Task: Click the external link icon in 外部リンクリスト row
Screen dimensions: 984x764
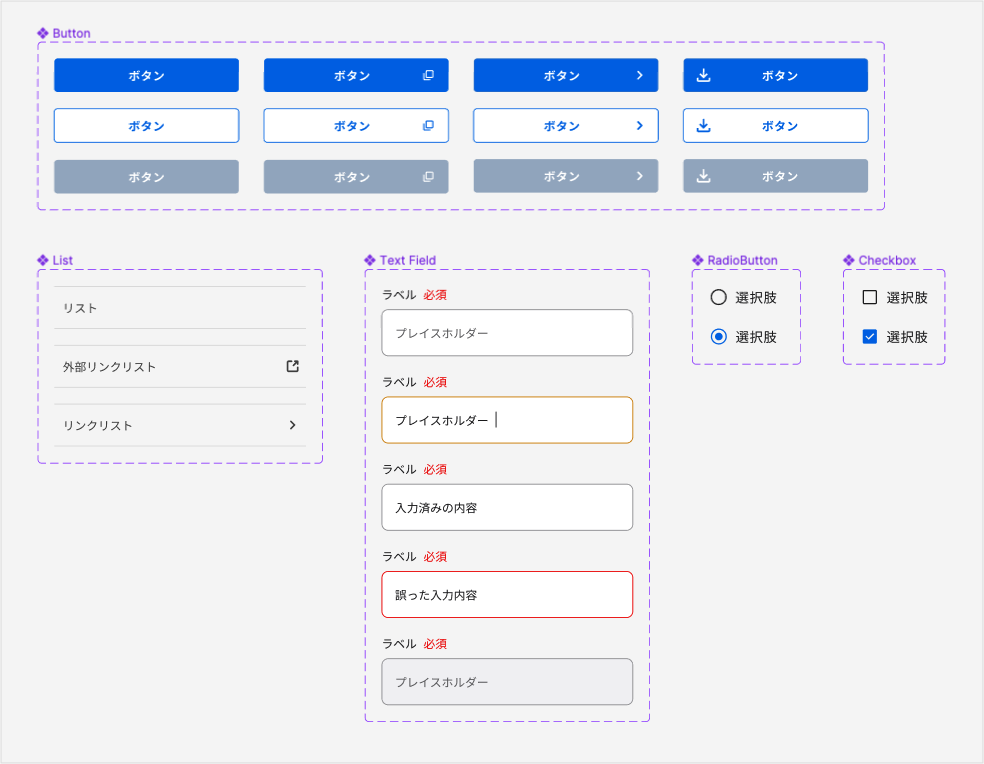Action: (293, 366)
